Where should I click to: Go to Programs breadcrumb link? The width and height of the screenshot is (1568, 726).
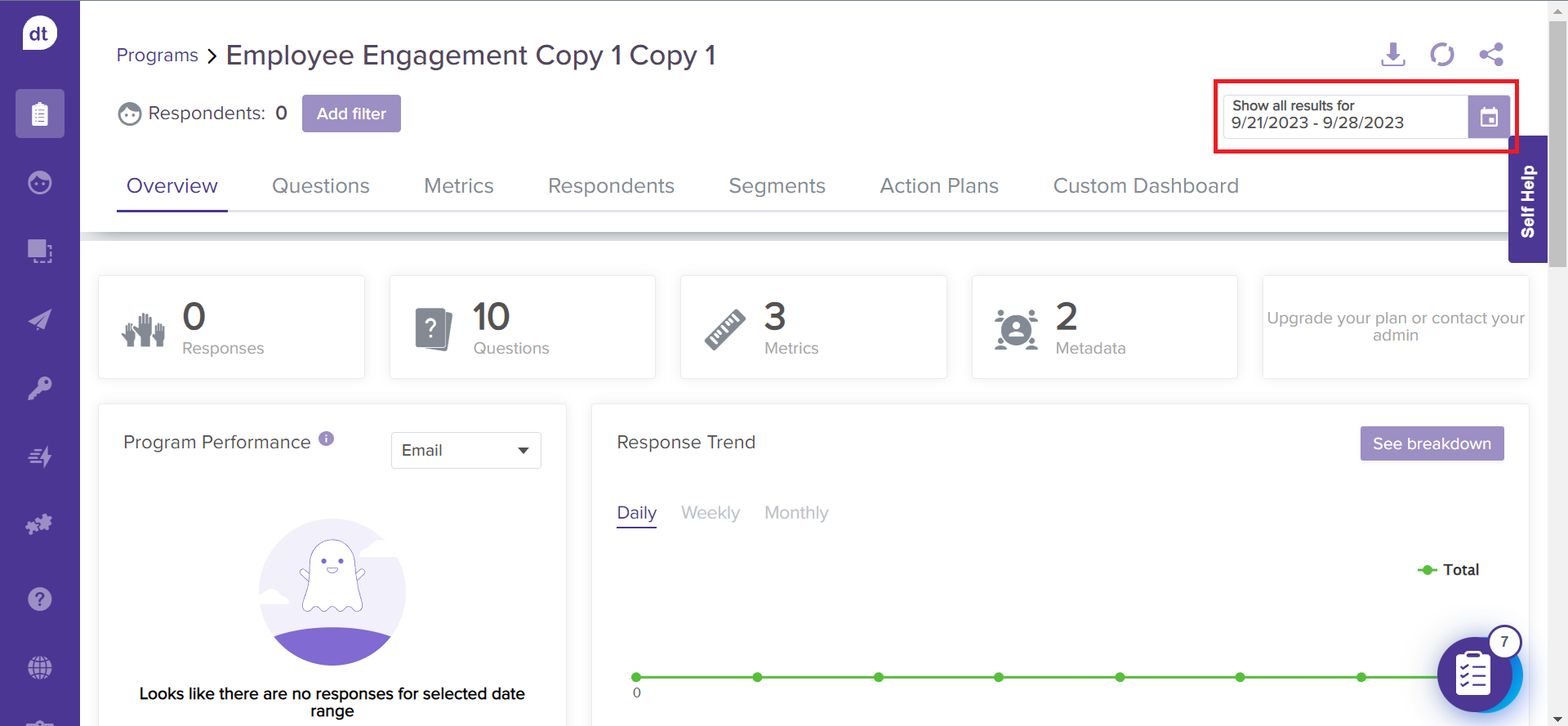pos(158,56)
